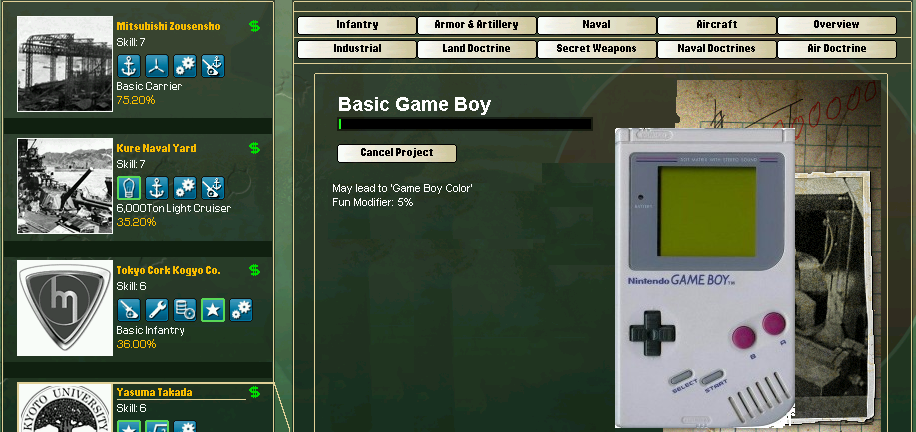The width and height of the screenshot is (916, 432).
Task: Click 'Skill: 7' under Mitsubishi Zousensho
Action: pos(131,43)
